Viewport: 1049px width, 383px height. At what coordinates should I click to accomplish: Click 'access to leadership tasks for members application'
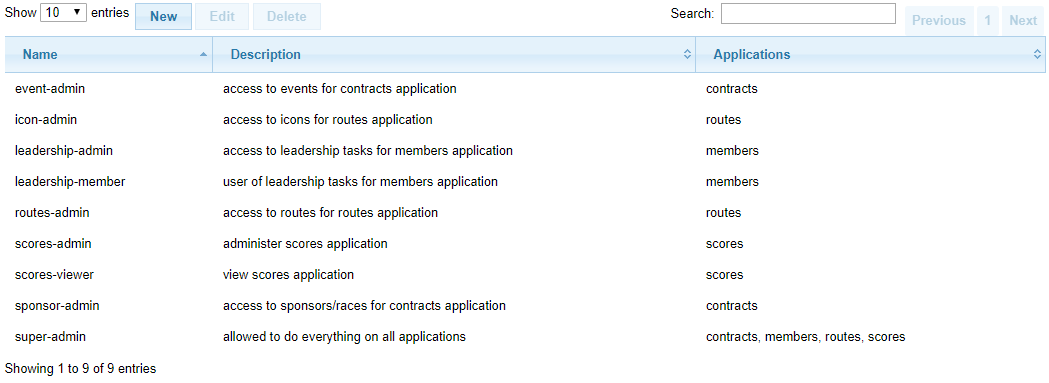[368, 151]
